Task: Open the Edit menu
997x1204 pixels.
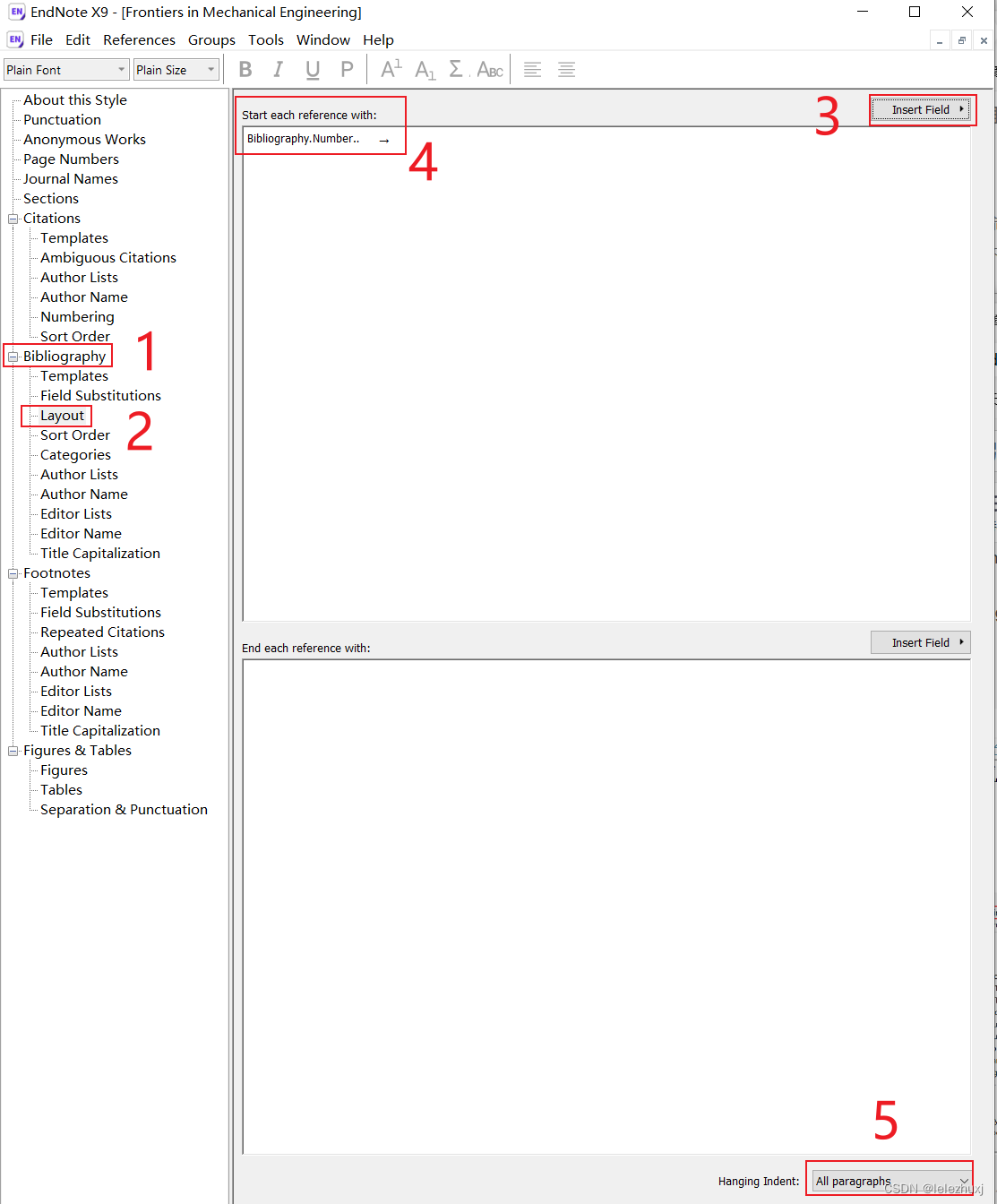Action: pyautogui.click(x=78, y=40)
